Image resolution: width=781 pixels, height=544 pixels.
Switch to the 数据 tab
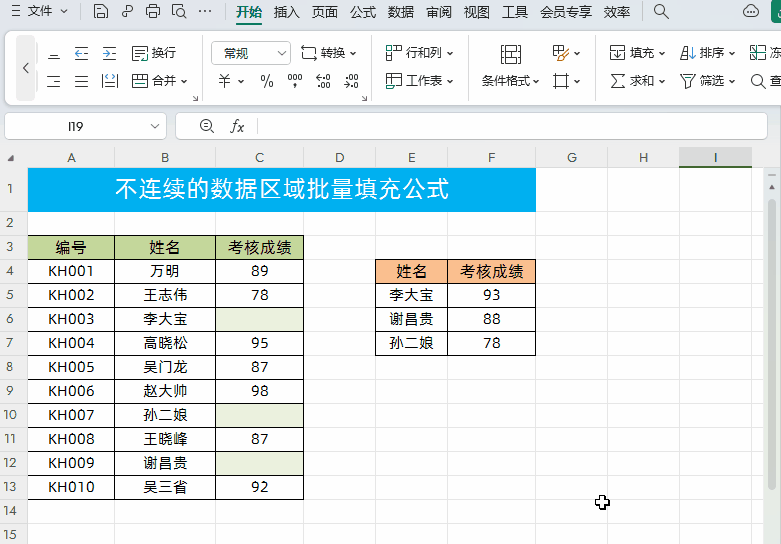click(x=400, y=11)
